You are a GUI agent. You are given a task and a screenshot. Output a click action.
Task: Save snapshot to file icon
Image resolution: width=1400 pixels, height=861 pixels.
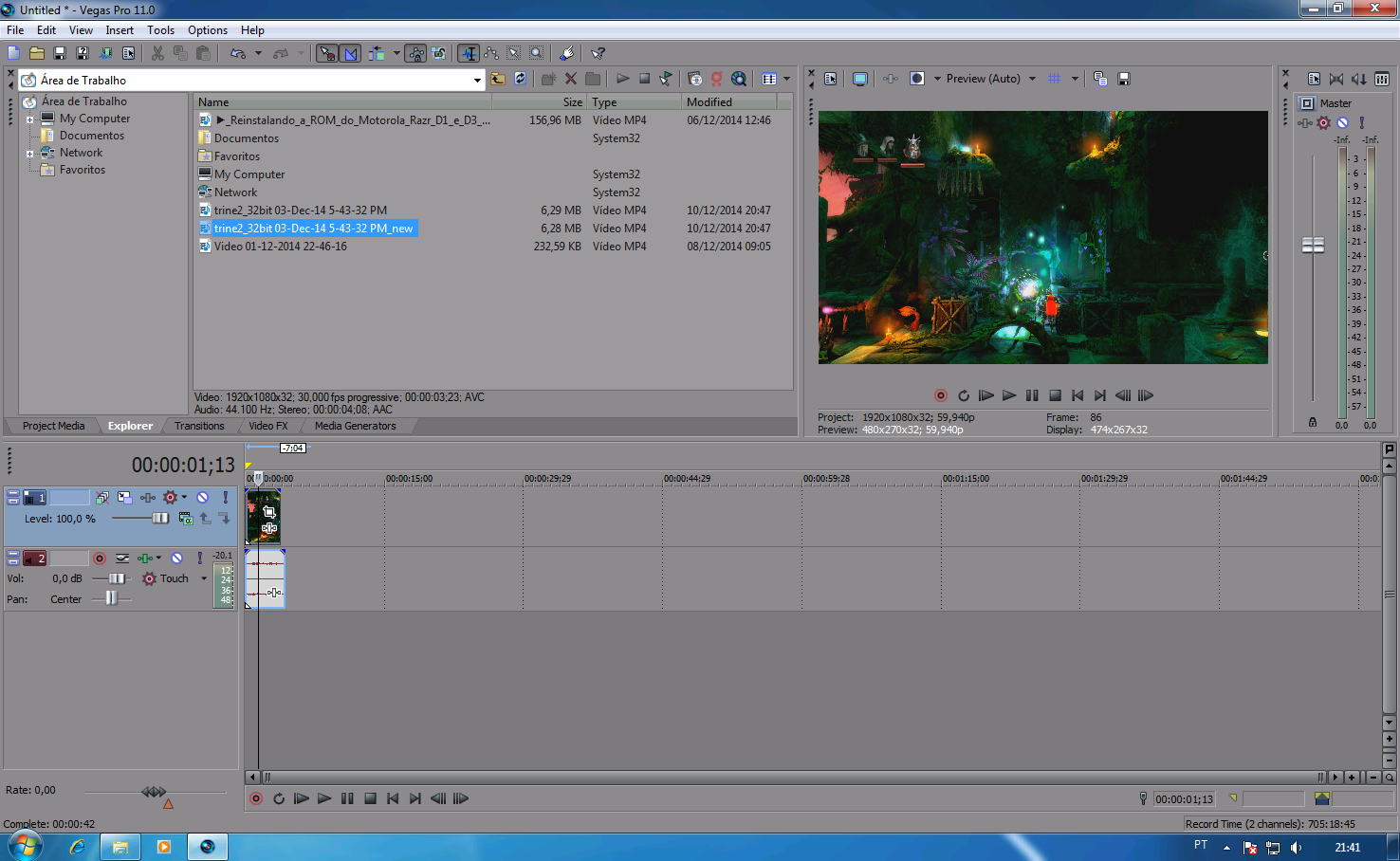(x=1124, y=79)
